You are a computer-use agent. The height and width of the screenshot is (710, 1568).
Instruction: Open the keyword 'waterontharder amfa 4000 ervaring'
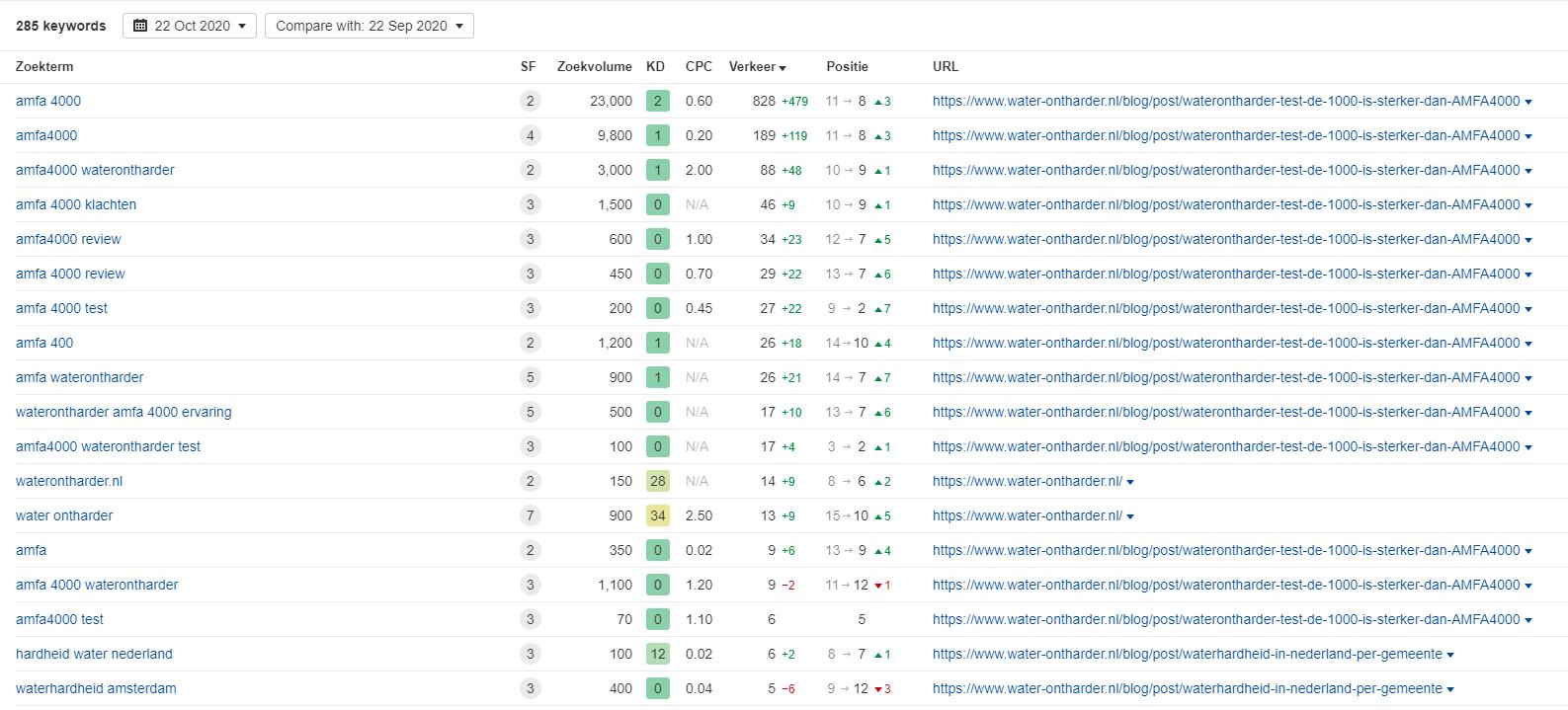point(124,412)
